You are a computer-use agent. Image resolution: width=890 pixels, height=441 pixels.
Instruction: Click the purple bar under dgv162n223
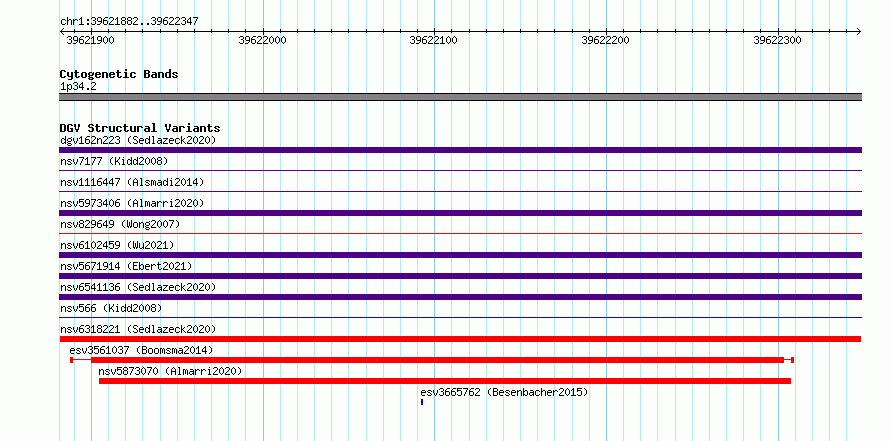pyautogui.click(x=460, y=150)
